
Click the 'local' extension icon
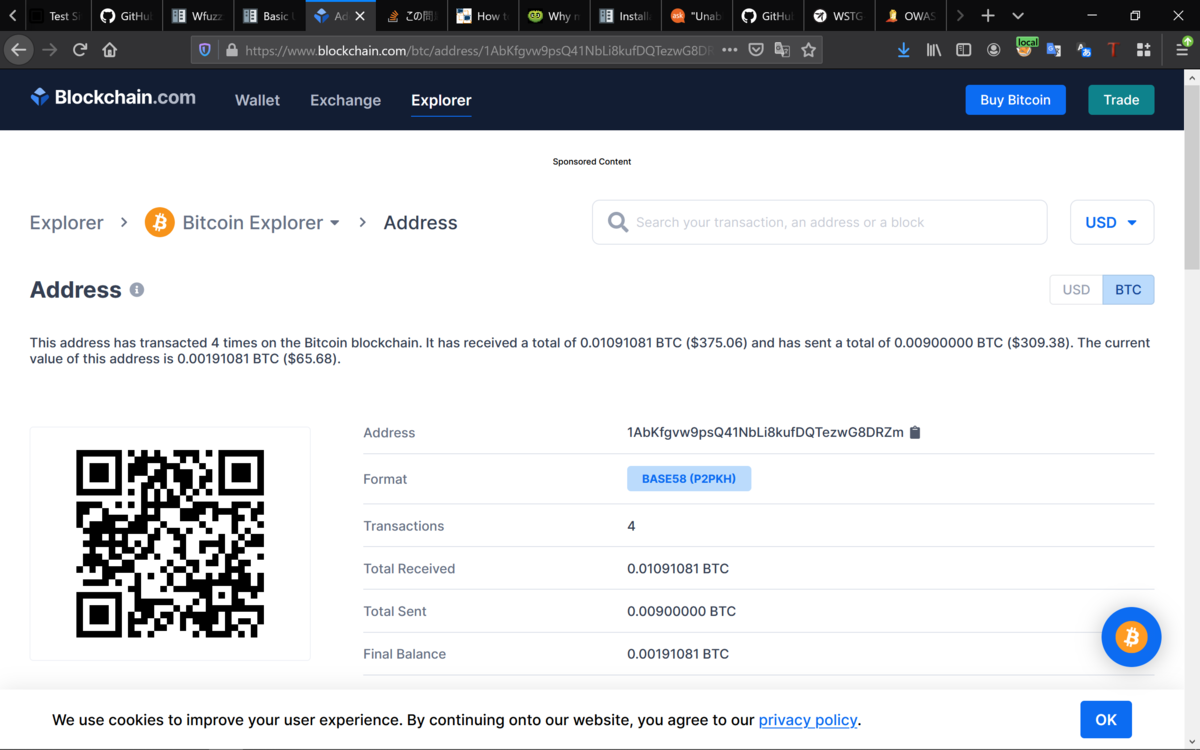[x=1024, y=48]
